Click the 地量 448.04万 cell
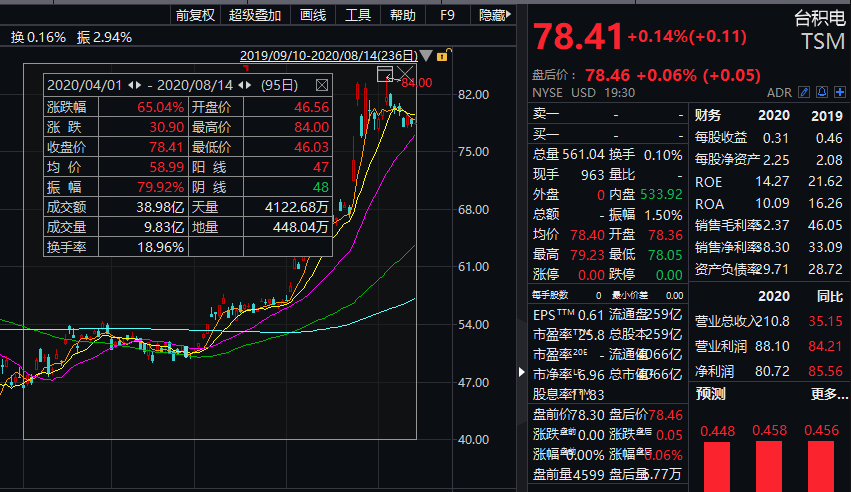The width and height of the screenshot is (851, 492). coord(261,227)
